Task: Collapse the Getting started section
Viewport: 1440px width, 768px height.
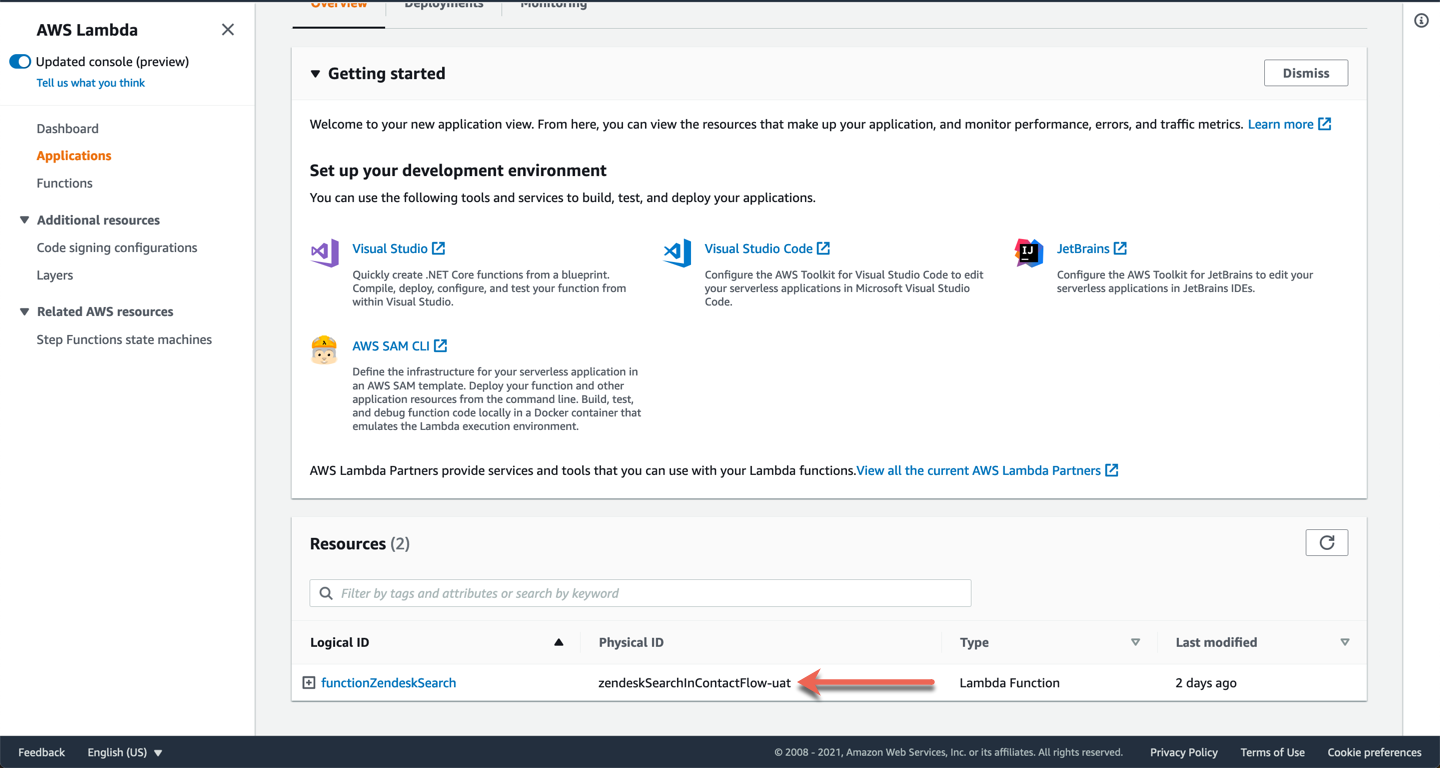Action: click(x=316, y=74)
